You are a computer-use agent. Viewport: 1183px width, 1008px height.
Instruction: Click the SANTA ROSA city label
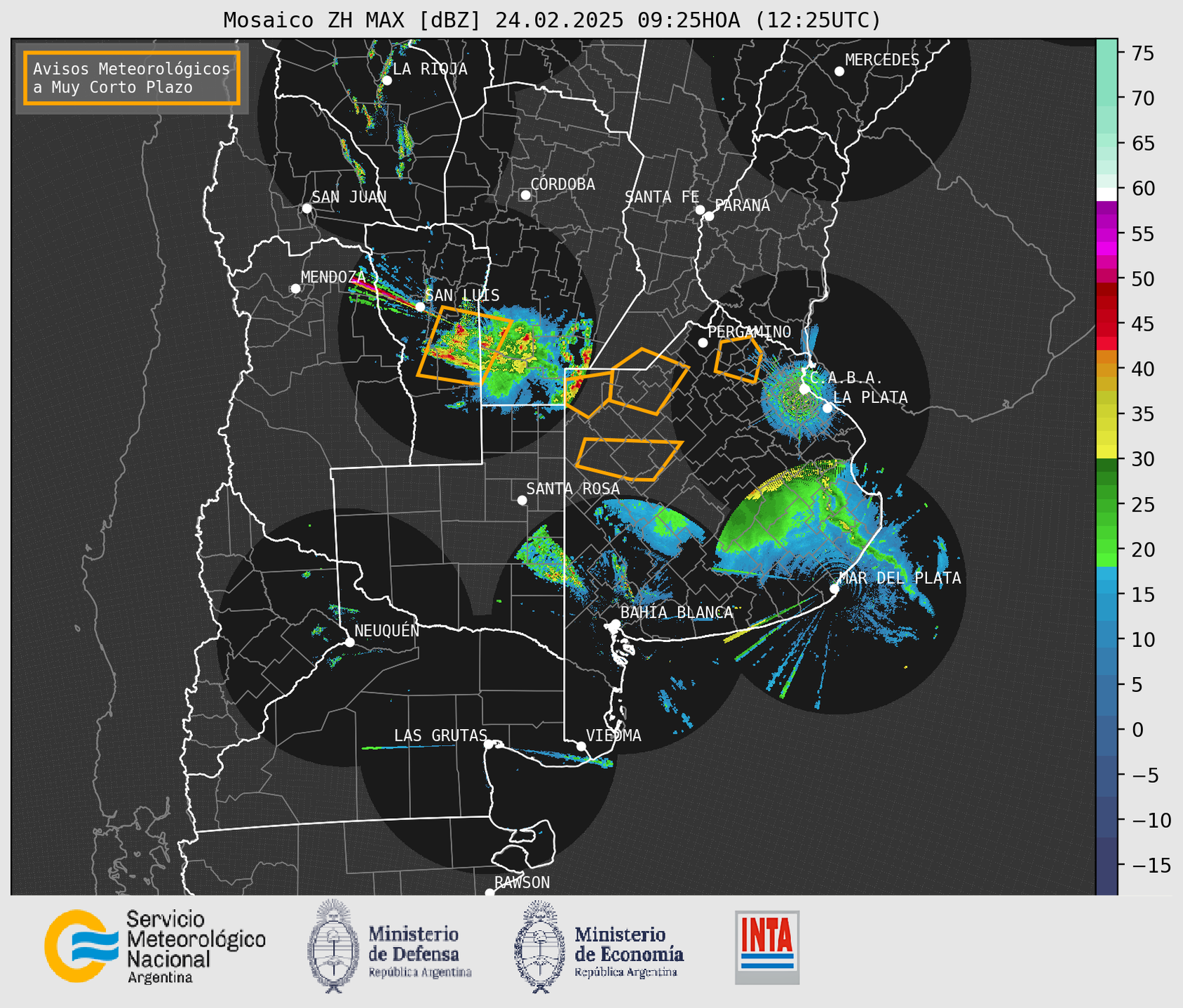(573, 489)
